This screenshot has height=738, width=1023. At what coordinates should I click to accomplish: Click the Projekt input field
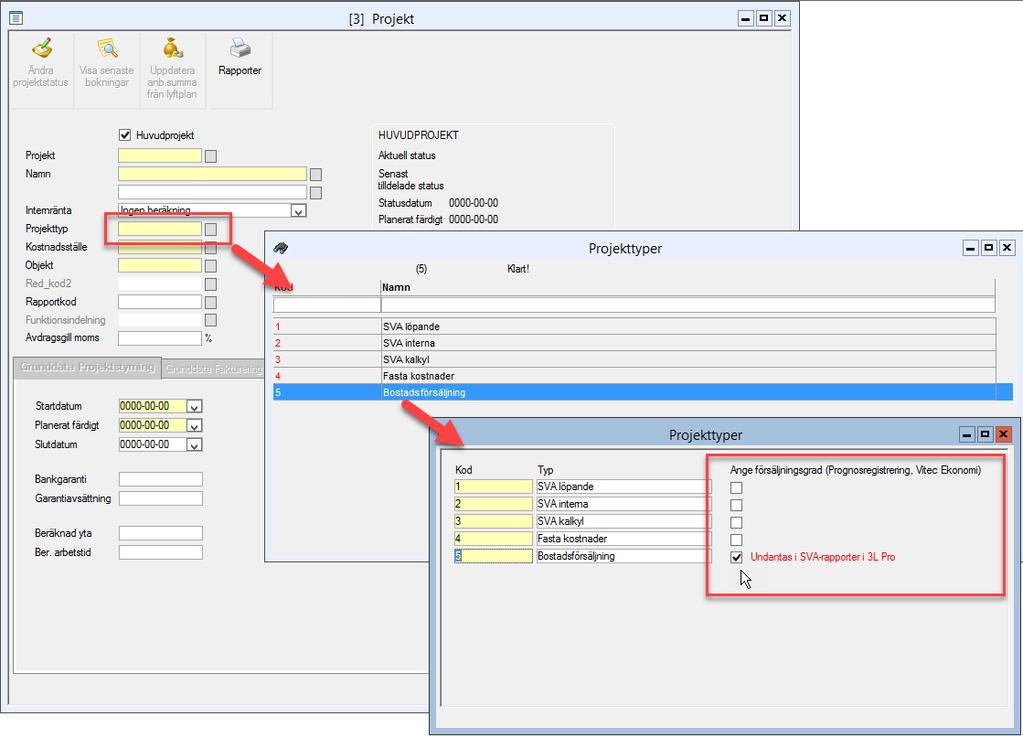[160, 155]
